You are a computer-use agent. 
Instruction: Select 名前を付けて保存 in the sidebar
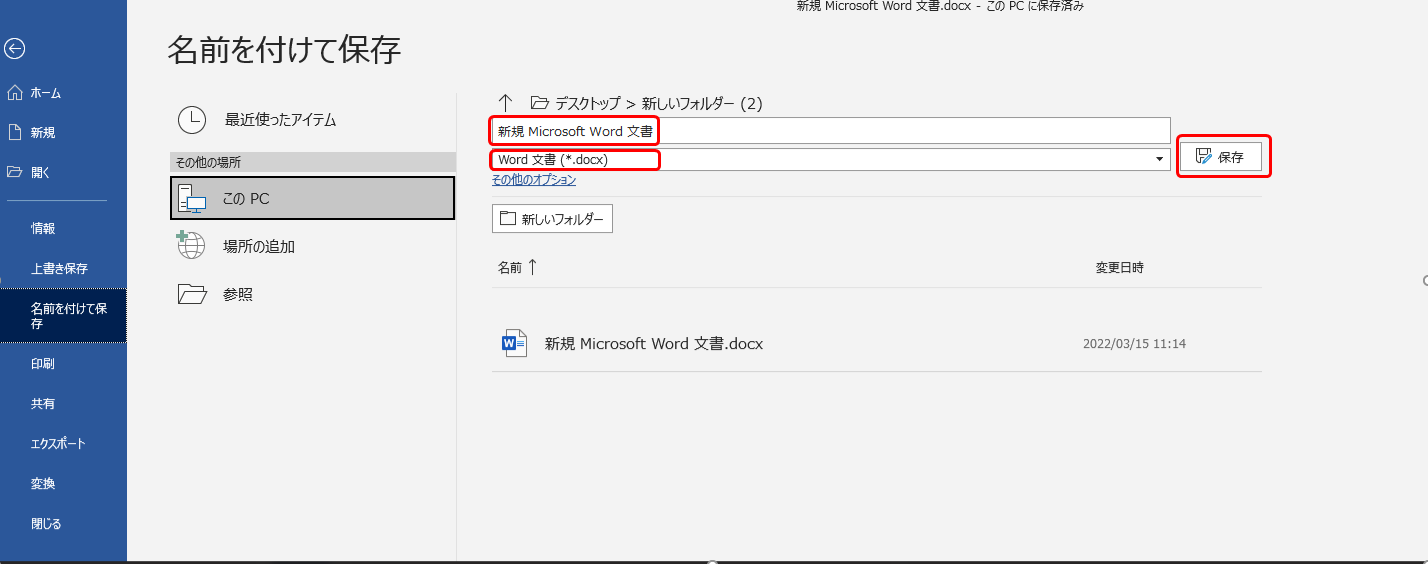pyautogui.click(x=63, y=316)
